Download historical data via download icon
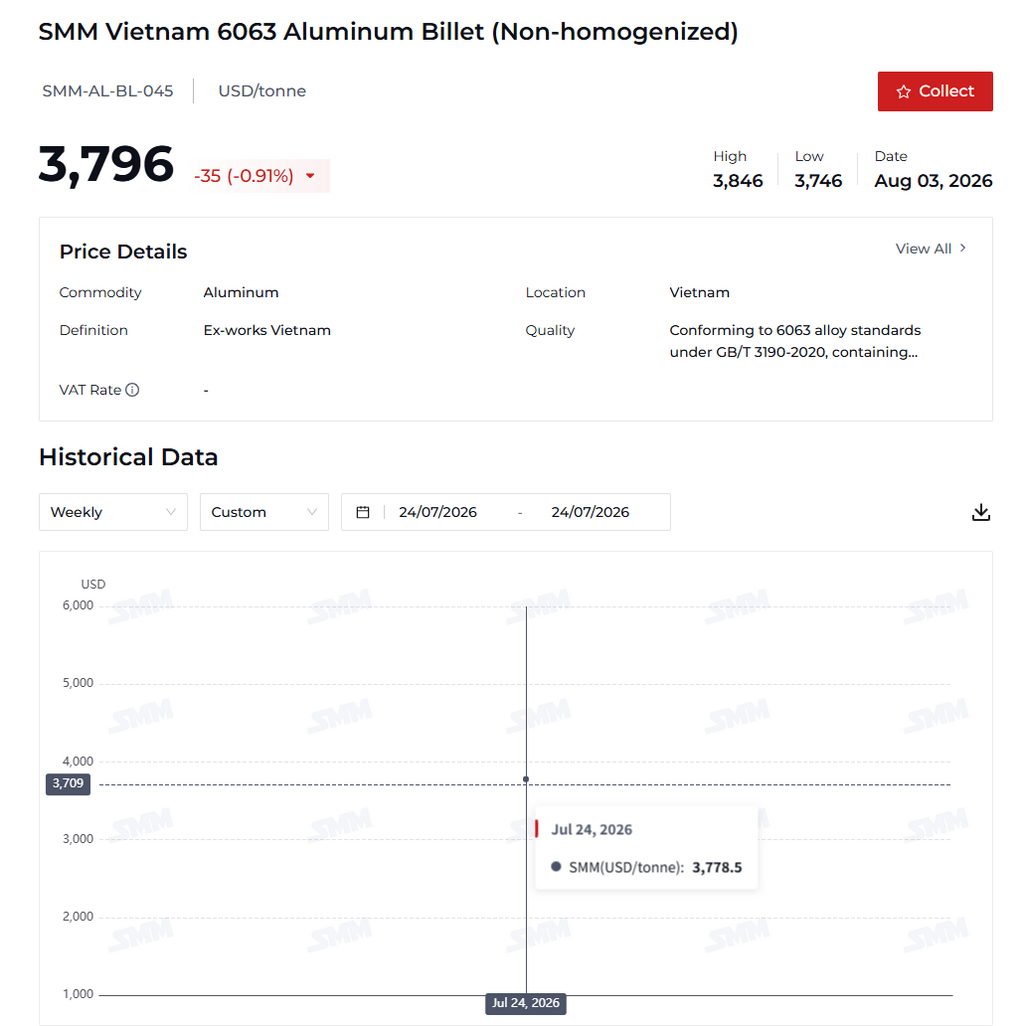 980,512
